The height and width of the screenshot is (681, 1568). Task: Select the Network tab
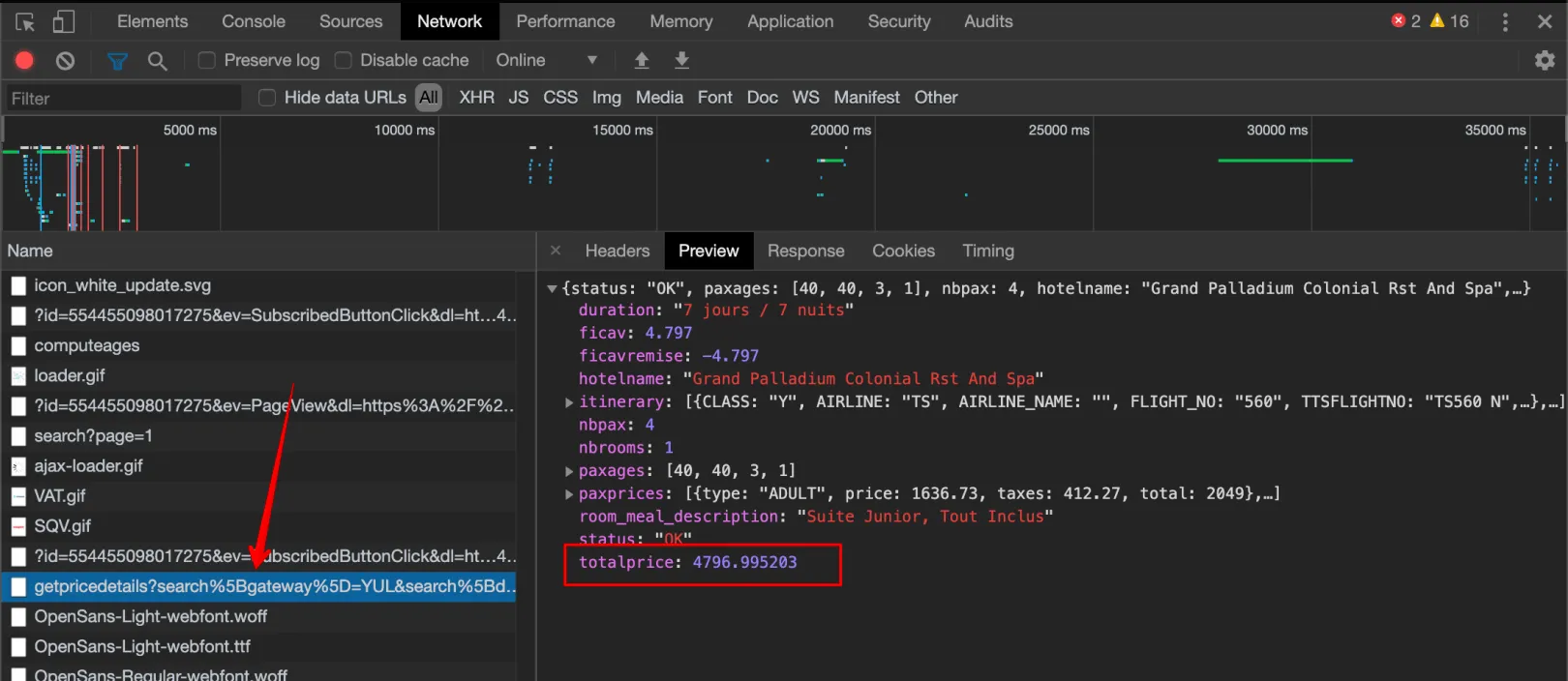tap(449, 21)
